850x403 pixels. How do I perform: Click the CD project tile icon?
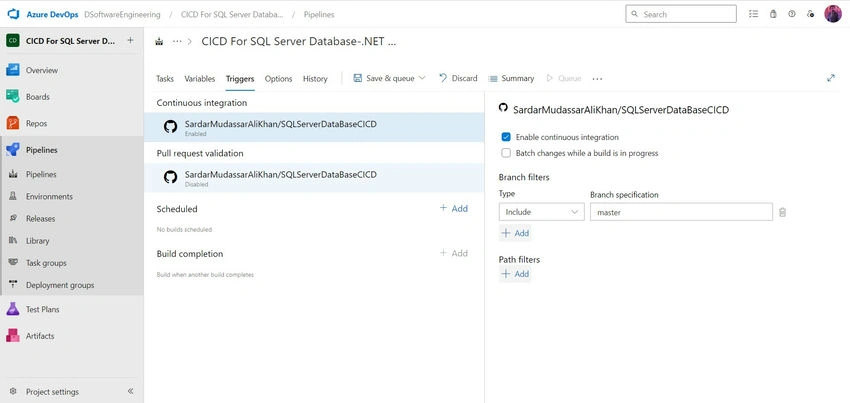click(12, 41)
